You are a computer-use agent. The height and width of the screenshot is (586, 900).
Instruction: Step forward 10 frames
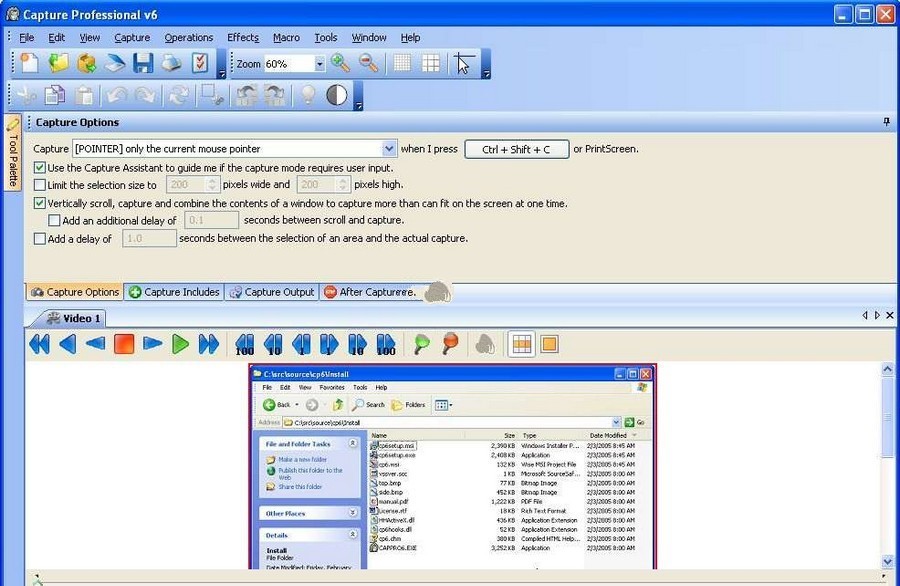[x=357, y=344]
